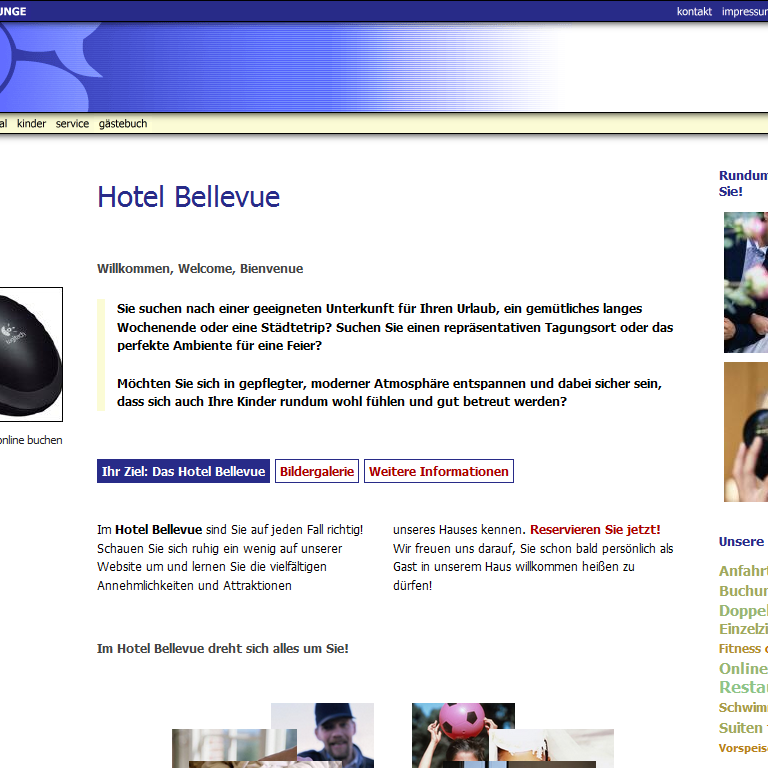Click the Fitness tag in tag cloud
Viewport: 768px width, 768px height.
click(x=740, y=648)
